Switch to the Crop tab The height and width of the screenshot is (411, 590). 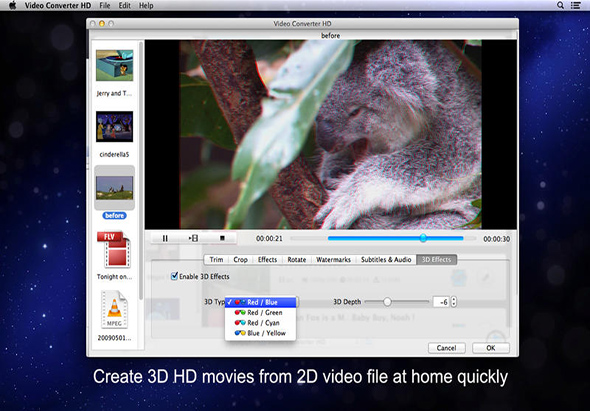[x=240, y=260]
